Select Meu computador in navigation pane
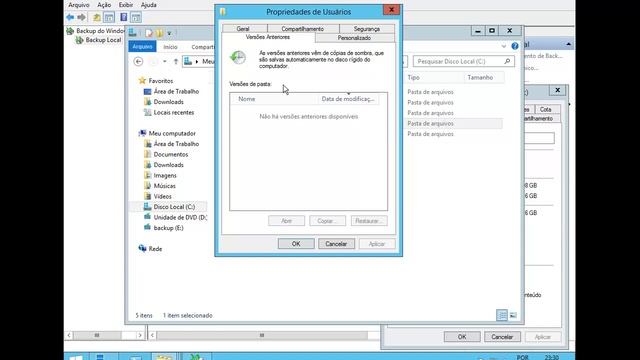This screenshot has height=360, width=640. [x=172, y=133]
